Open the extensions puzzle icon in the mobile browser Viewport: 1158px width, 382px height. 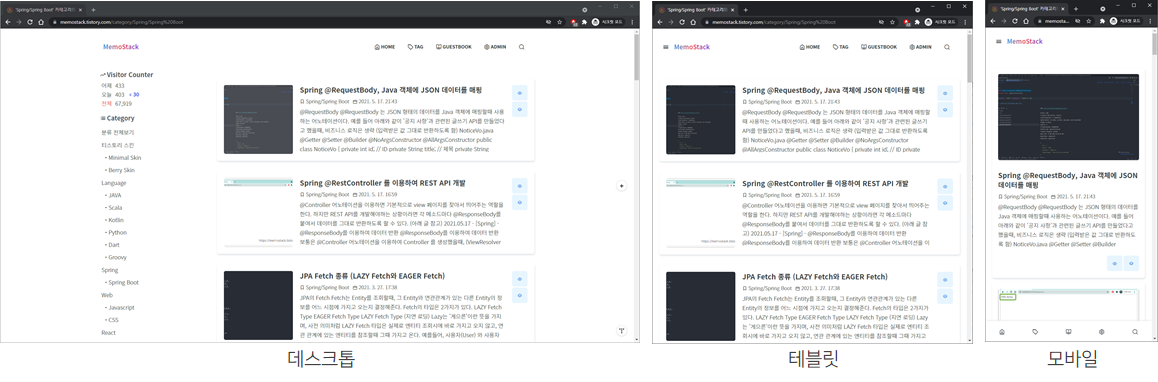(x=1103, y=22)
